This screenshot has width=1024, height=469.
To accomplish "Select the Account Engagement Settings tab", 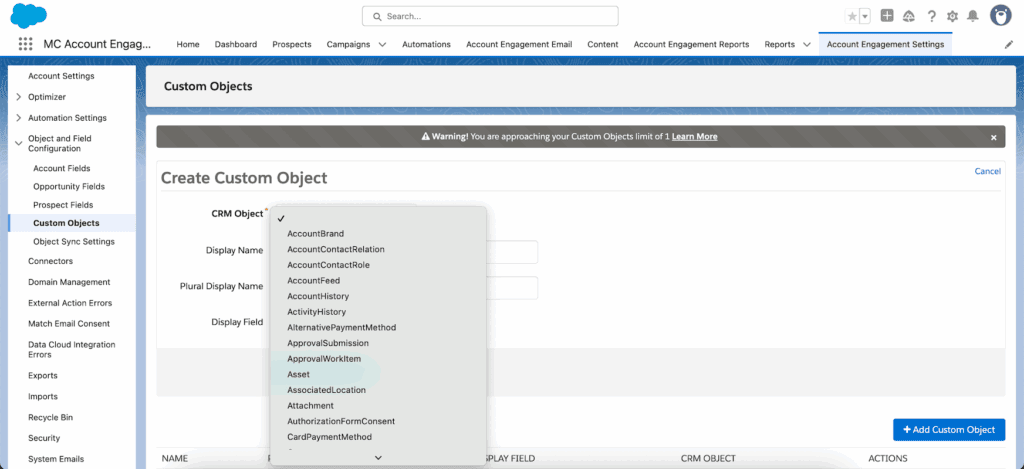I will pos(885,44).
